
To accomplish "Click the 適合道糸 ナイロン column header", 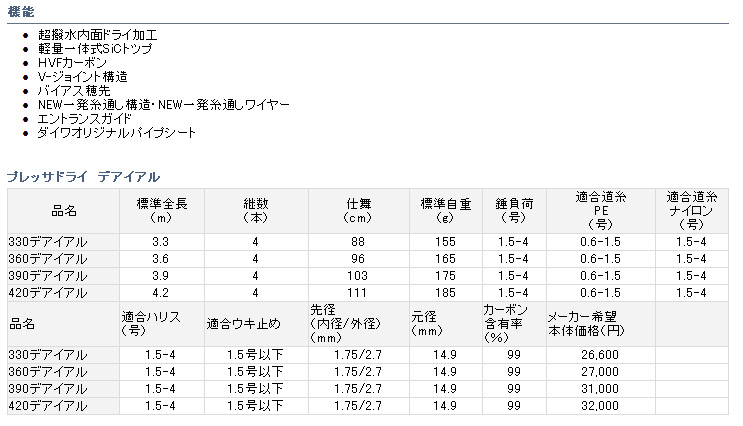I will click(691, 211).
